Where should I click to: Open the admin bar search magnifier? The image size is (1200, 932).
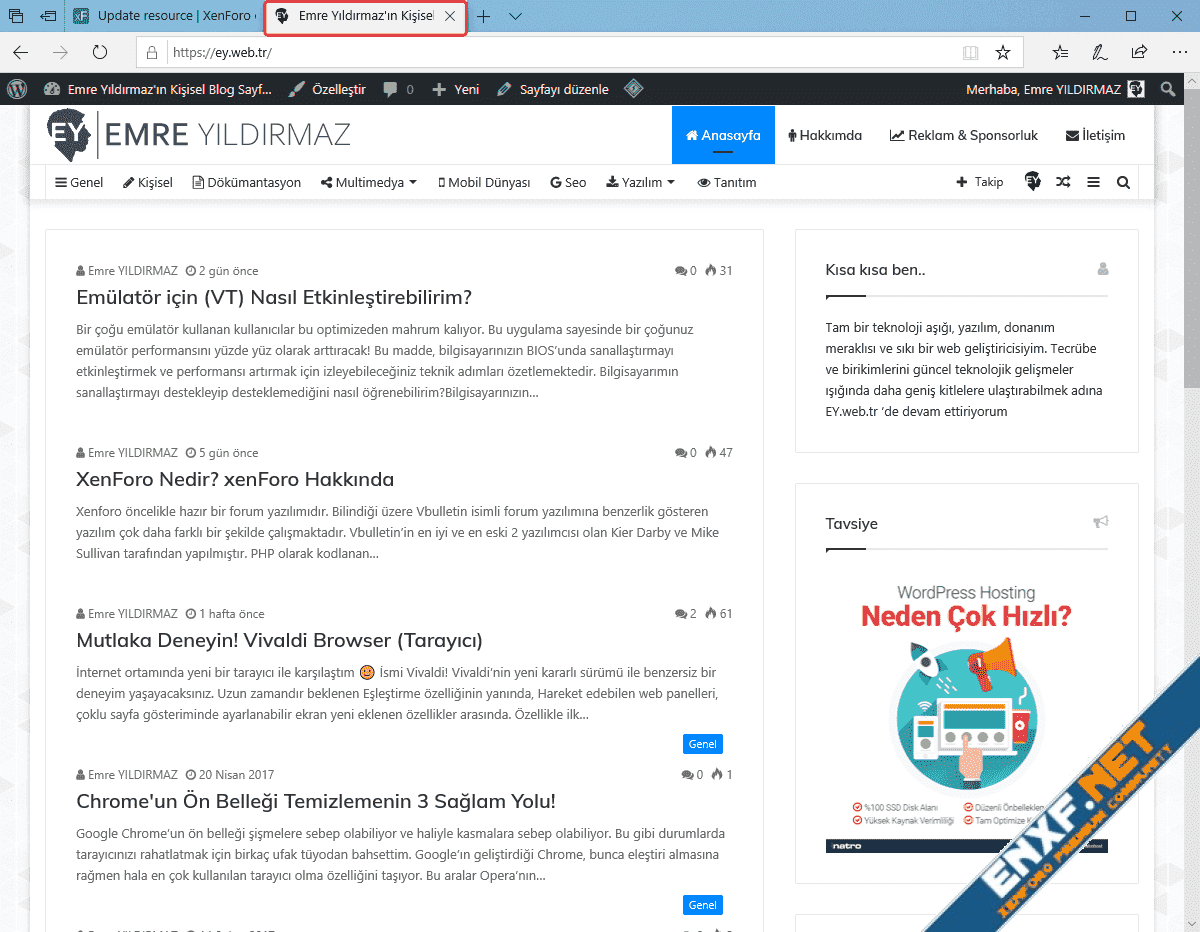[x=1168, y=89]
